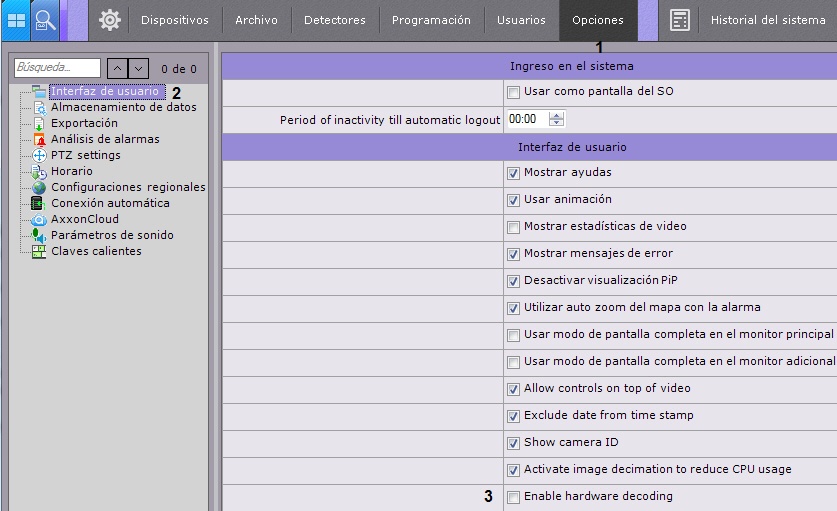Image resolution: width=837 pixels, height=511 pixels.
Task: Open 'Configuraciones regionales' settings
Action: 128,187
